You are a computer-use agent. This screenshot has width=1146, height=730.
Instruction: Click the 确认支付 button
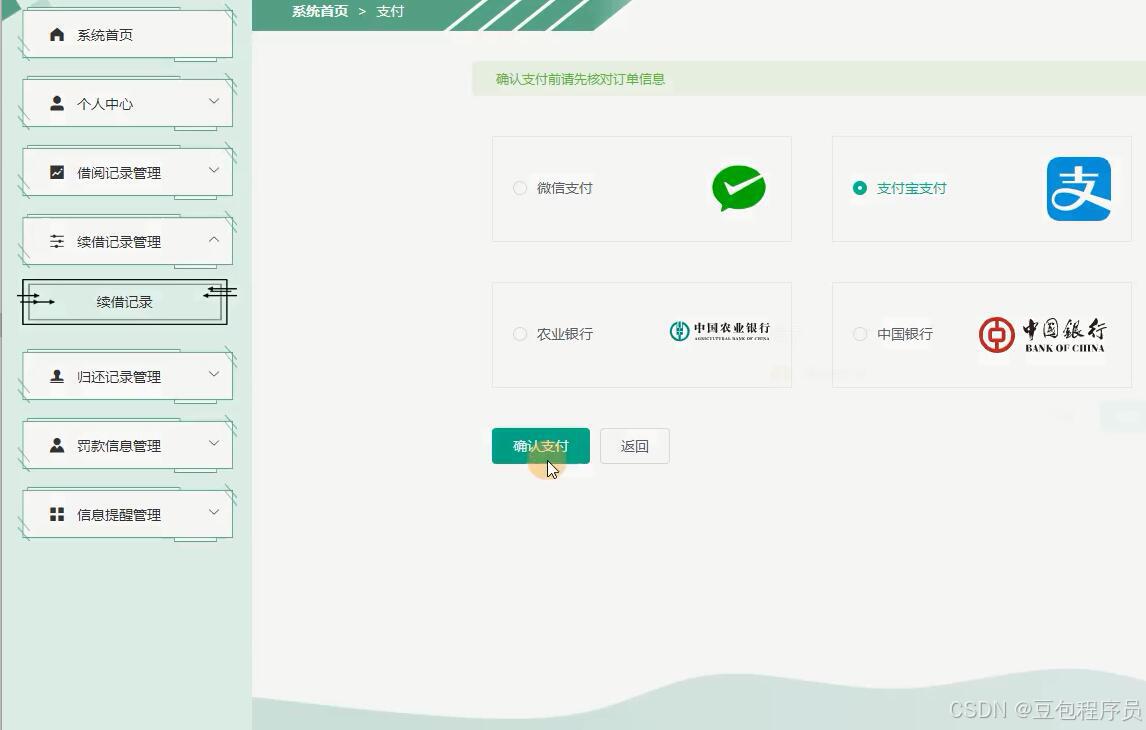pos(540,445)
